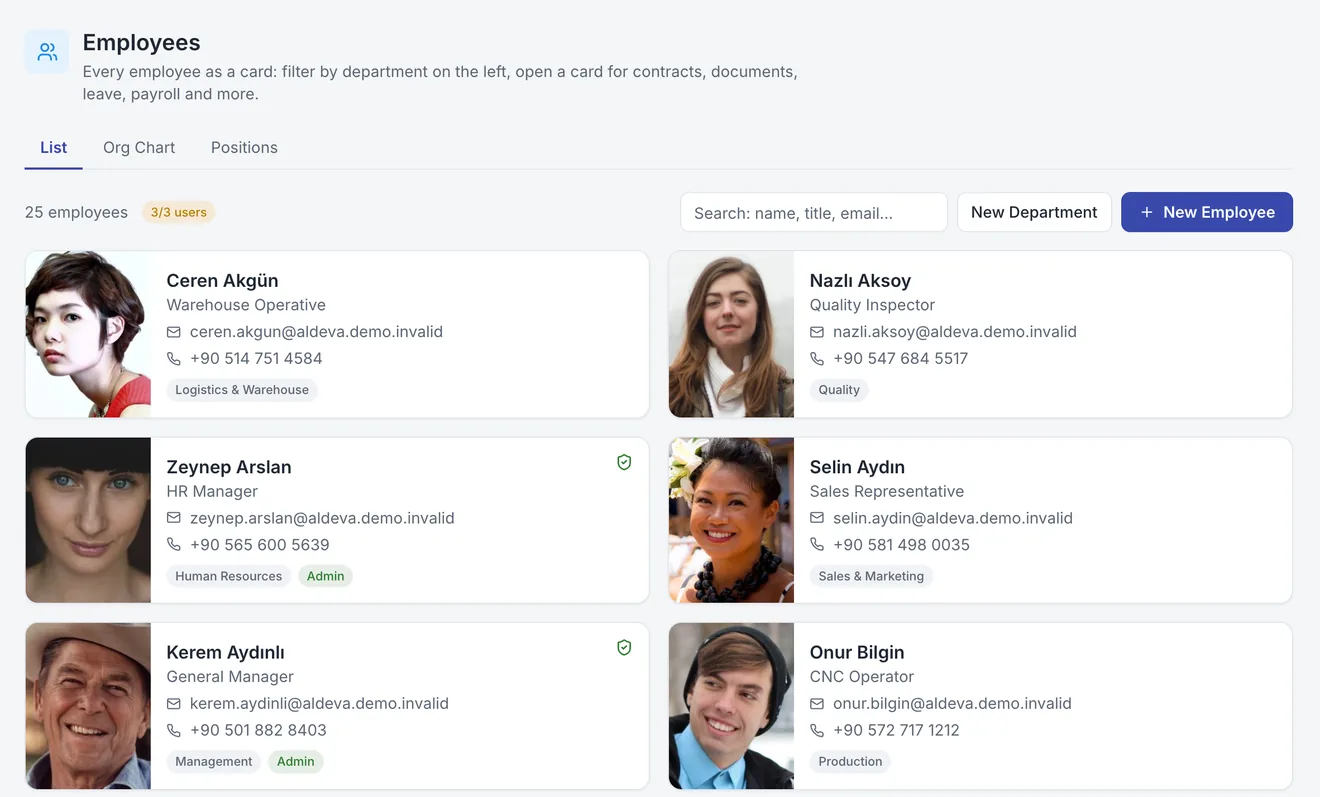
Task: Click the envelope icon beside zeynep.arslan email
Action: pyautogui.click(x=174, y=518)
